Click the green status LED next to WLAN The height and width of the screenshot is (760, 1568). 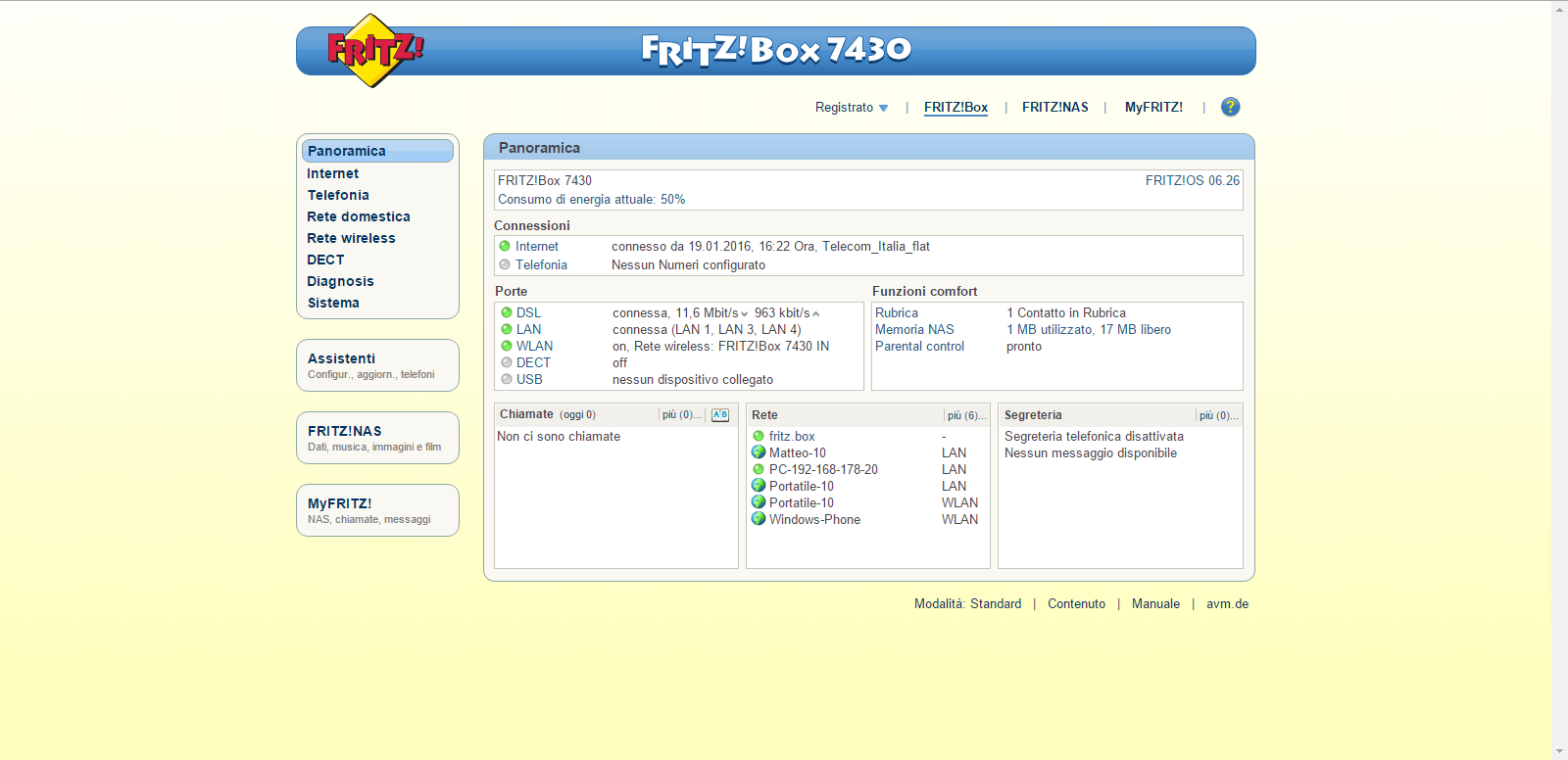(507, 346)
